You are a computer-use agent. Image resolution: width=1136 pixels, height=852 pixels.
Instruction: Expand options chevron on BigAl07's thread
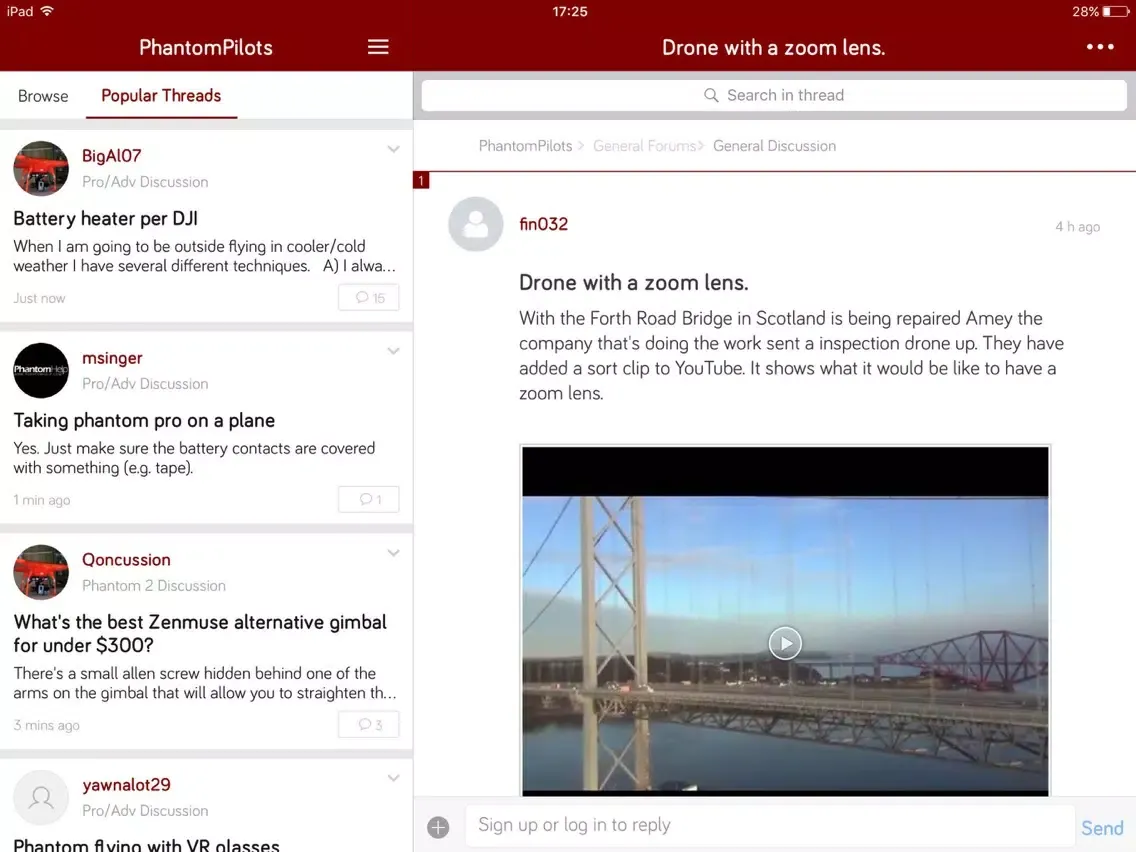pyautogui.click(x=393, y=149)
